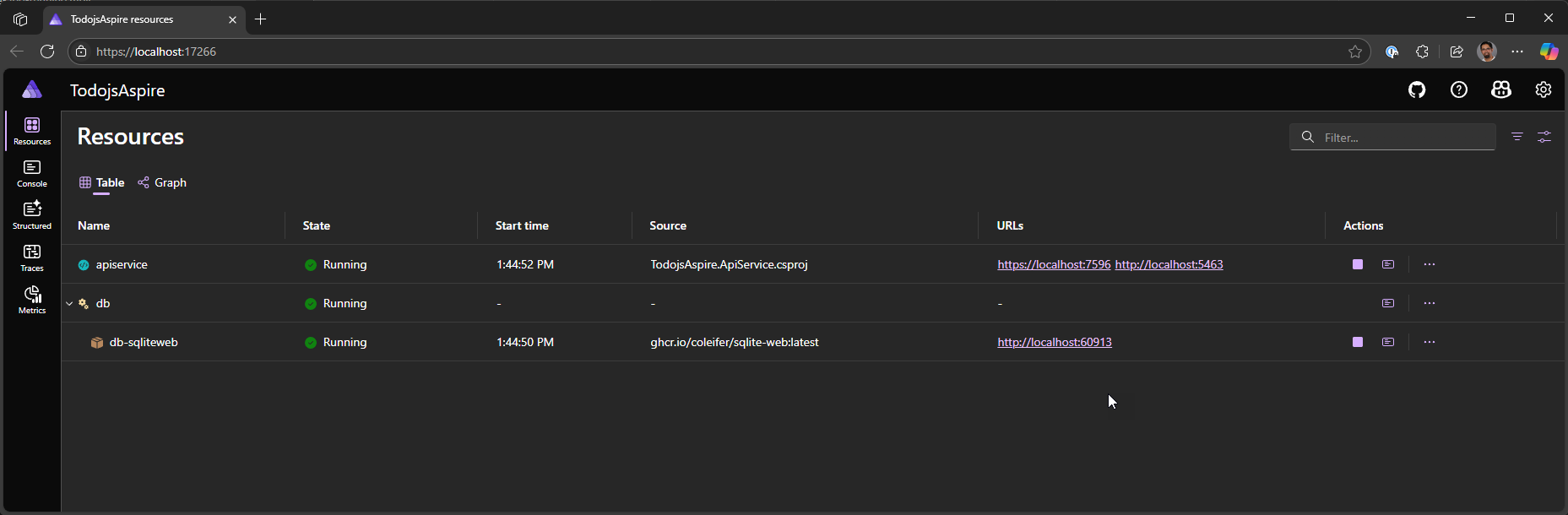Open browser settings and more menu
Screen dimensions: 1568x515
(1517, 51)
